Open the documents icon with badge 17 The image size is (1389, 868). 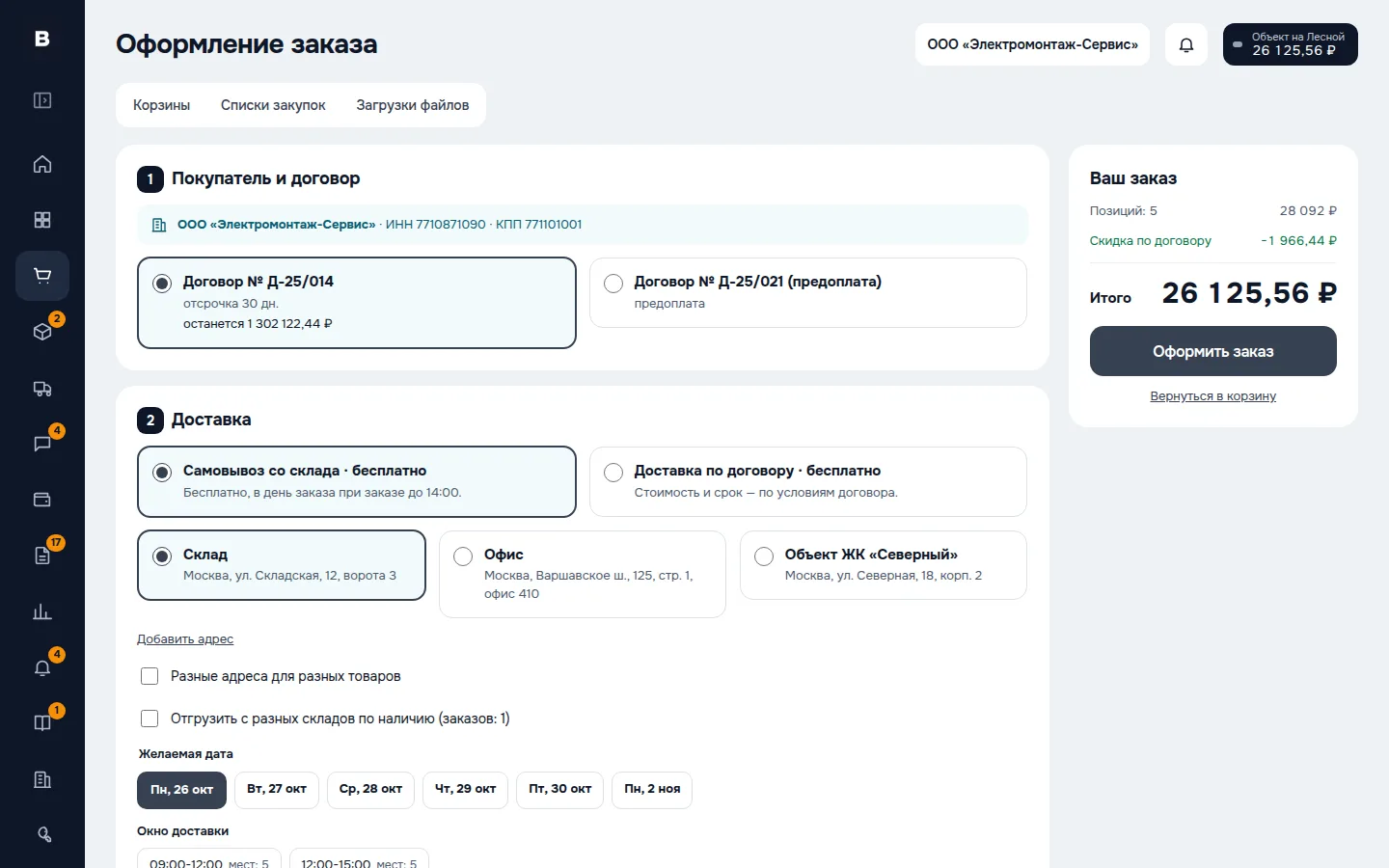42,556
